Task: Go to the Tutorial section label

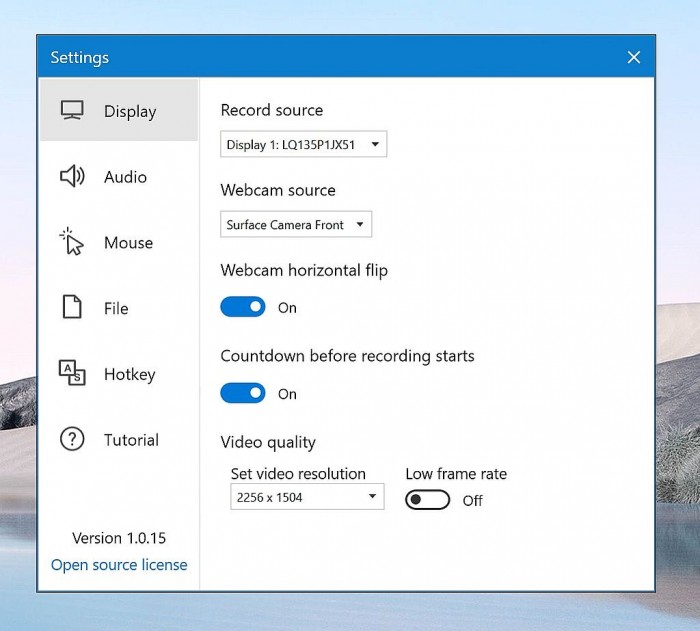Action: click(x=131, y=440)
